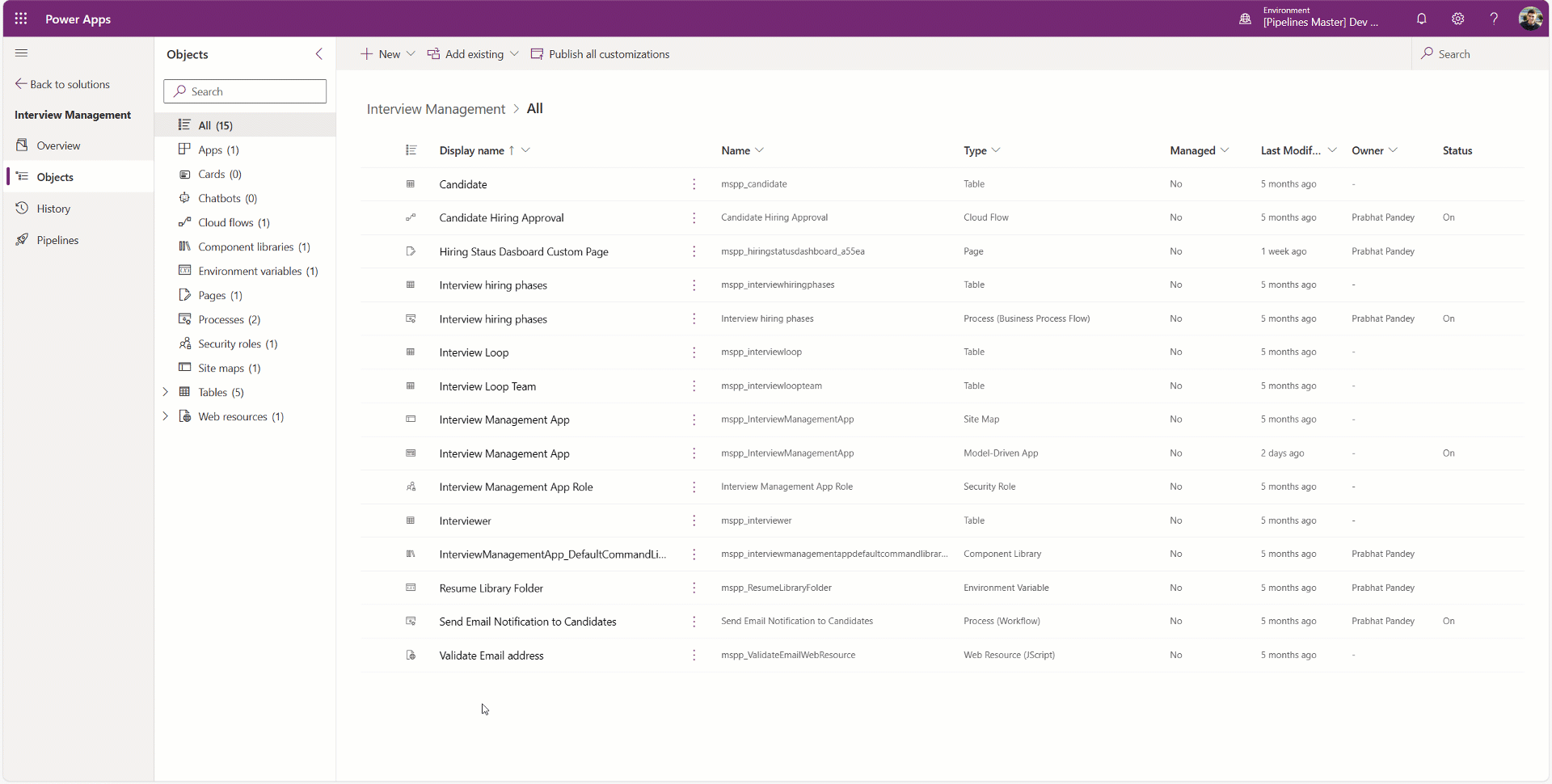Open the Settings gear
Image resolution: width=1552 pixels, height=784 pixels.
tap(1458, 19)
